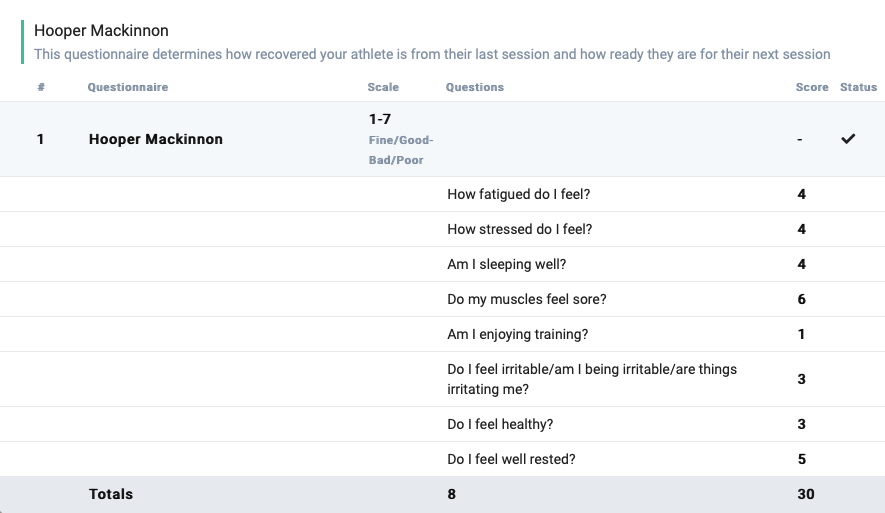
Task: Click 'Do my muscles feel sore?' question
Action: pyautogui.click(x=527, y=299)
